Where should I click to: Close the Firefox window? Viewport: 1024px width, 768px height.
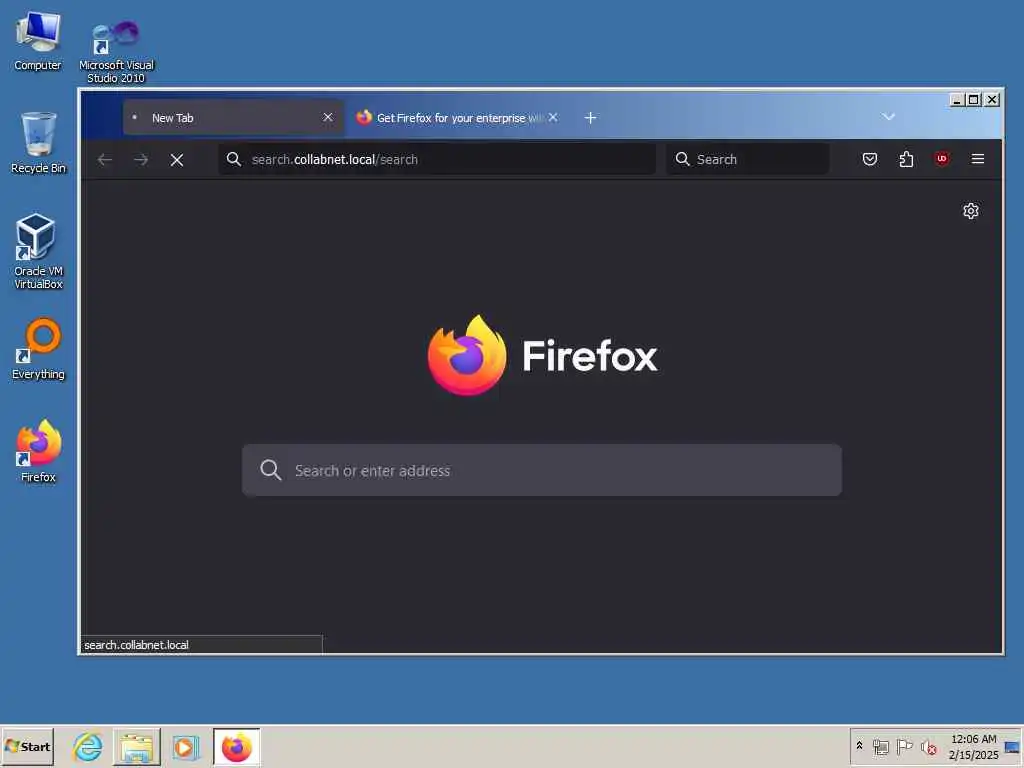(x=992, y=100)
